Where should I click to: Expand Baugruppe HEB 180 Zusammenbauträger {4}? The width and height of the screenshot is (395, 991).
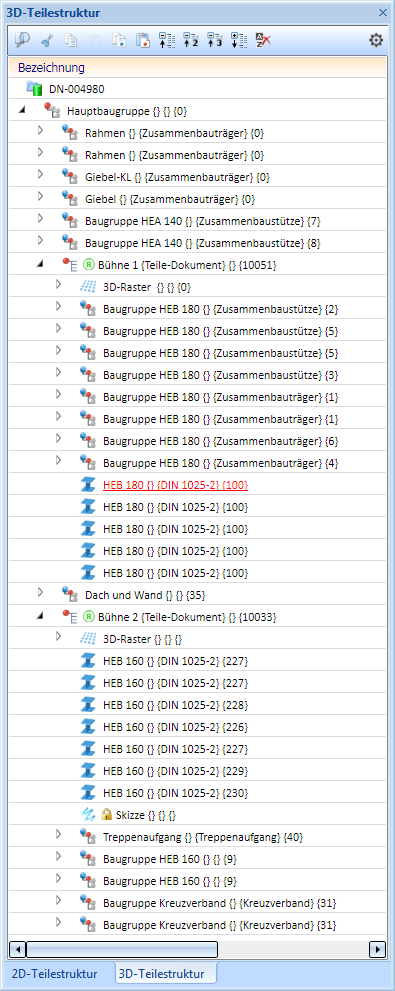pyautogui.click(x=59, y=460)
